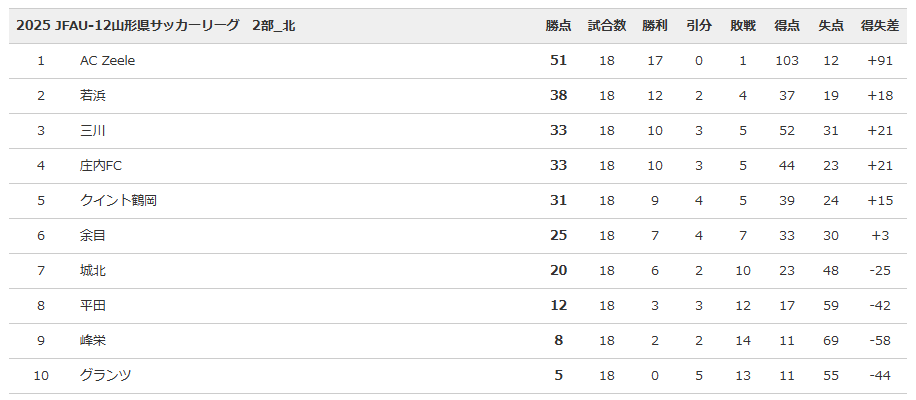Select the 敗戦 column header

[x=743, y=26]
